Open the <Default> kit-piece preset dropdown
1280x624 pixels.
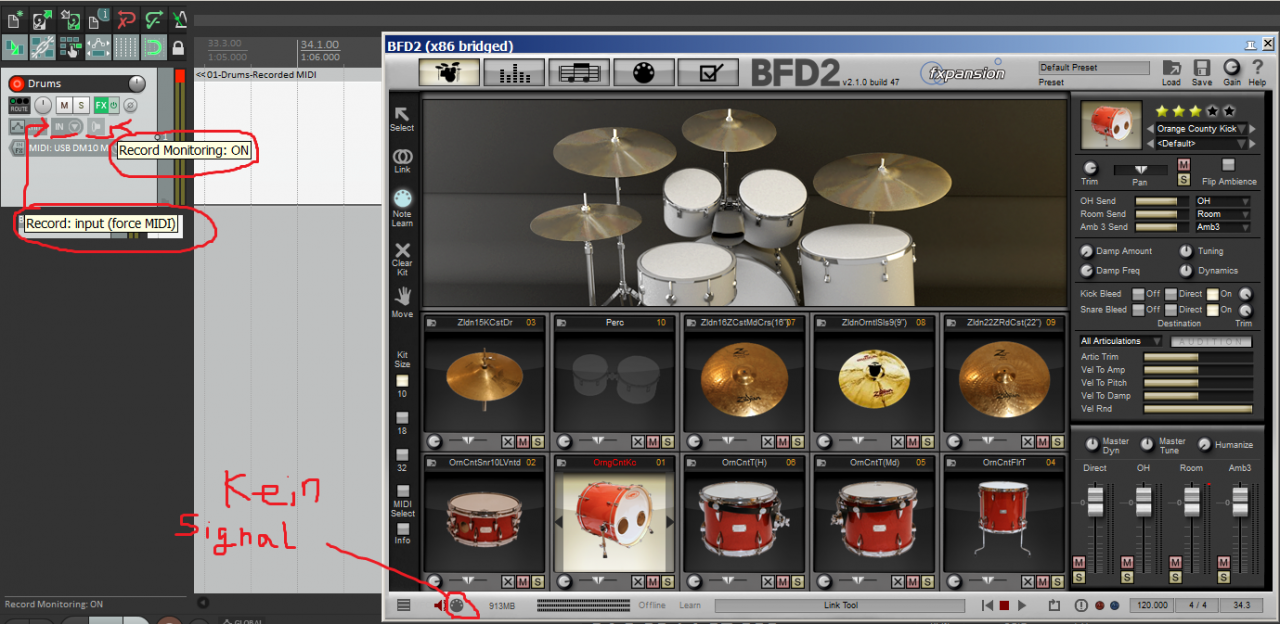click(x=1202, y=143)
